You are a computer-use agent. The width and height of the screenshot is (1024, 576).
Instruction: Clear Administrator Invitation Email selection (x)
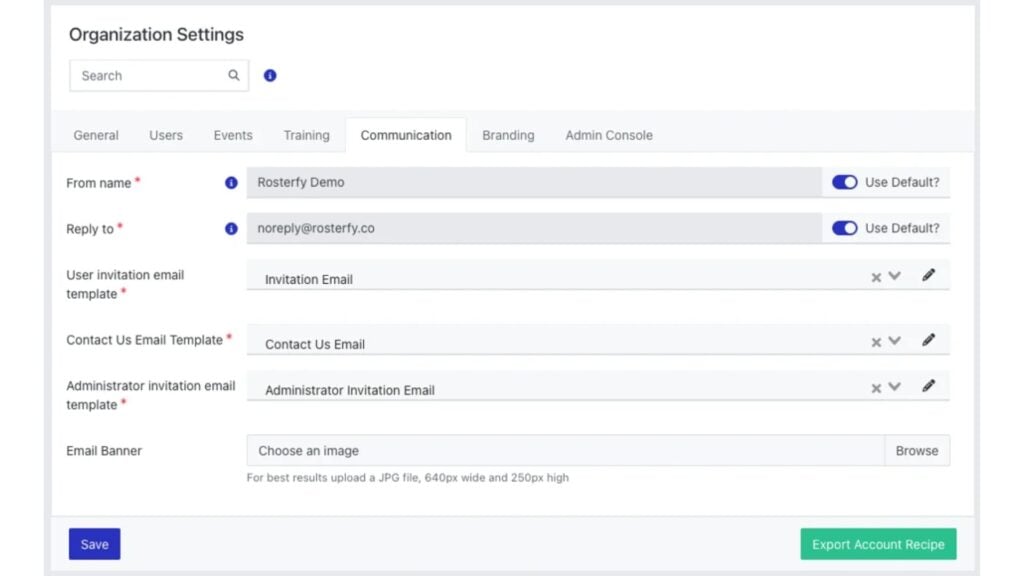(876, 388)
